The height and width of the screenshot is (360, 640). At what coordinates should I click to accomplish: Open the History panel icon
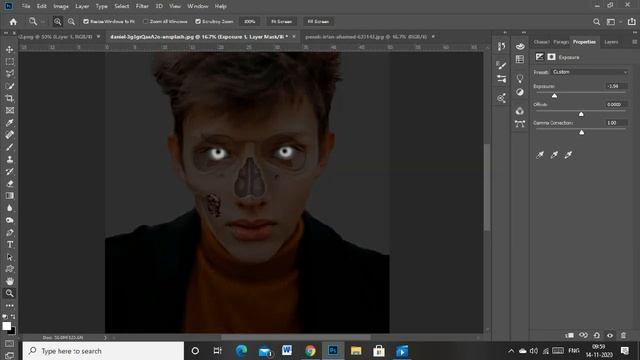point(502,47)
